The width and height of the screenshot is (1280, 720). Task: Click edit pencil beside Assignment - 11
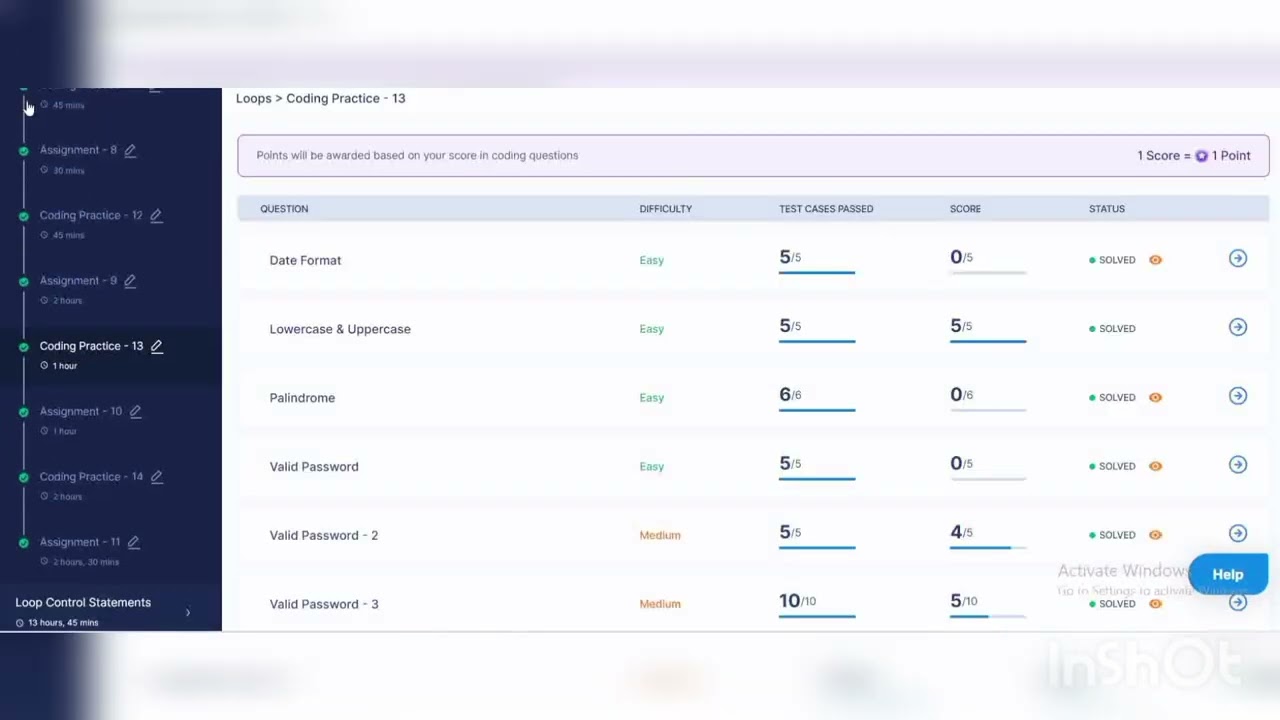click(133, 542)
